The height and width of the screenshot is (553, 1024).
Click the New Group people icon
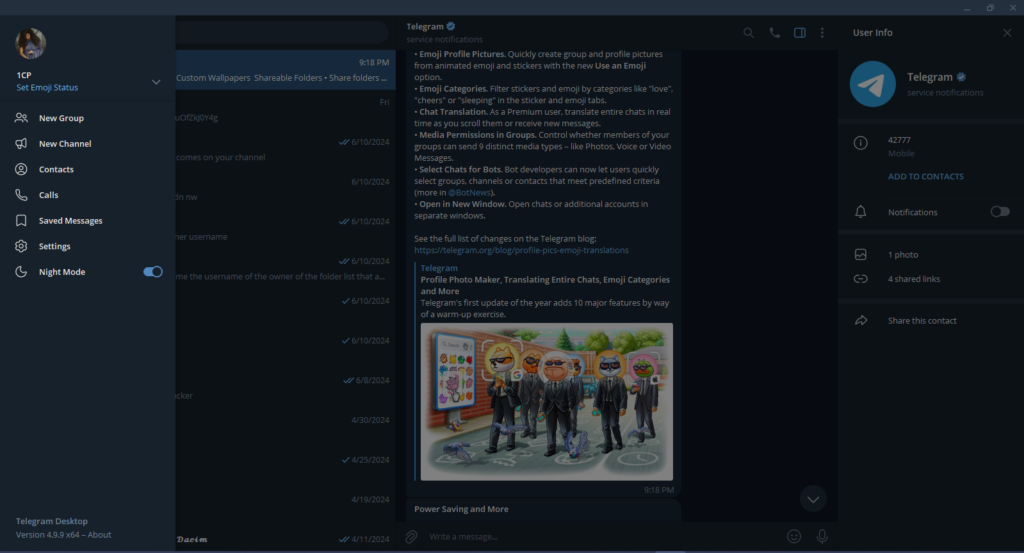(22, 118)
